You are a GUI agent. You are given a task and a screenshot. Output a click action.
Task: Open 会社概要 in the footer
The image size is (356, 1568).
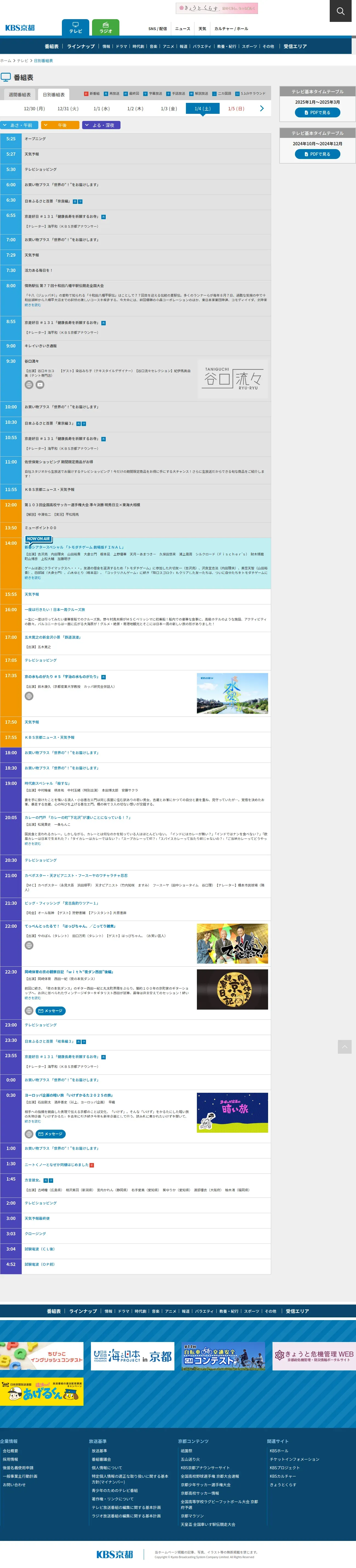[10, 1451]
